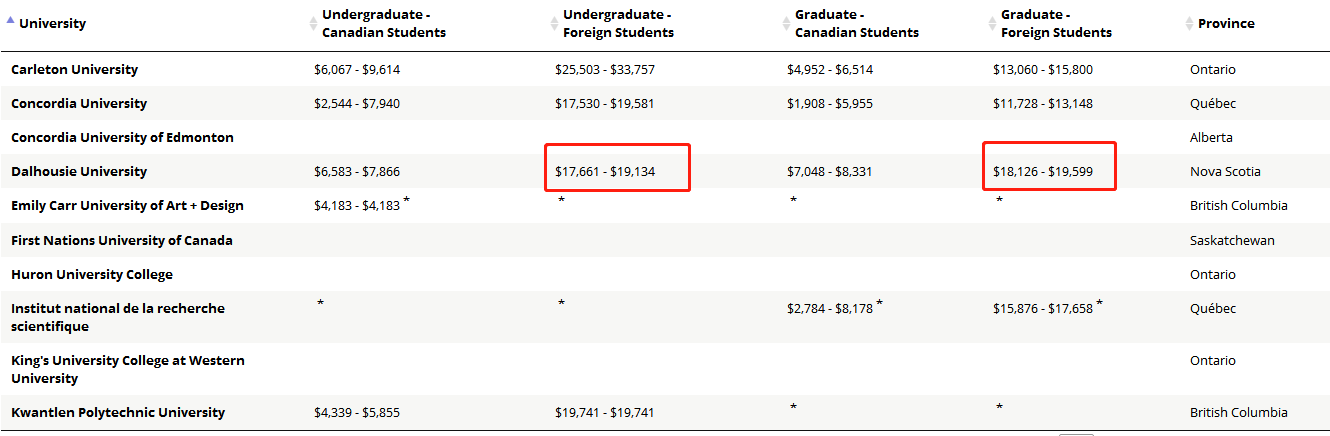Select First Nations University of Canada
1330x436 pixels.
pyautogui.click(x=122, y=240)
